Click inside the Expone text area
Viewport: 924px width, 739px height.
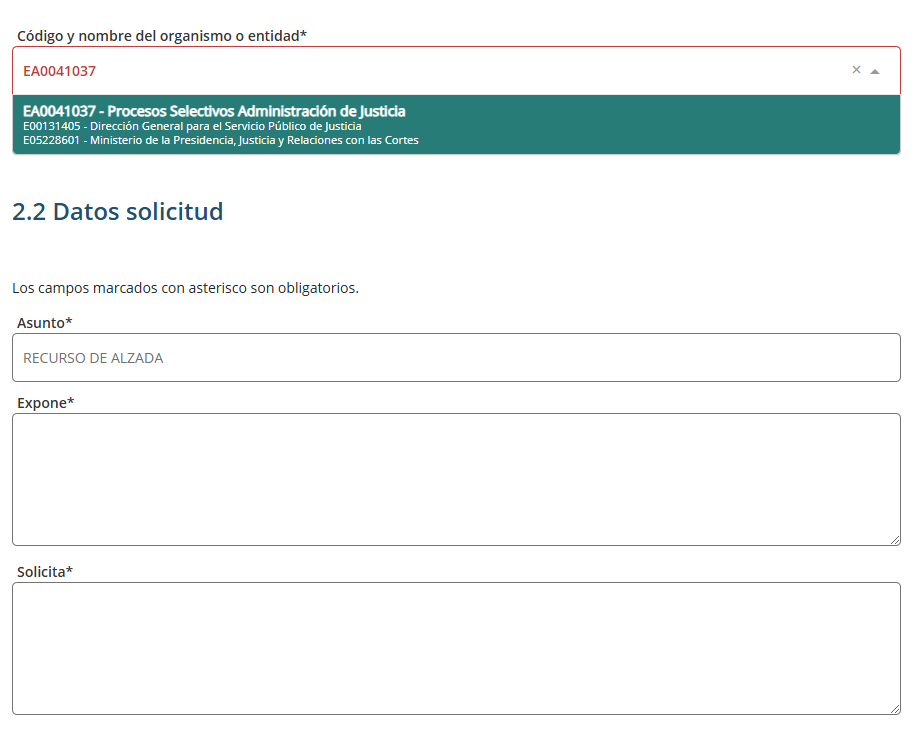coord(456,480)
